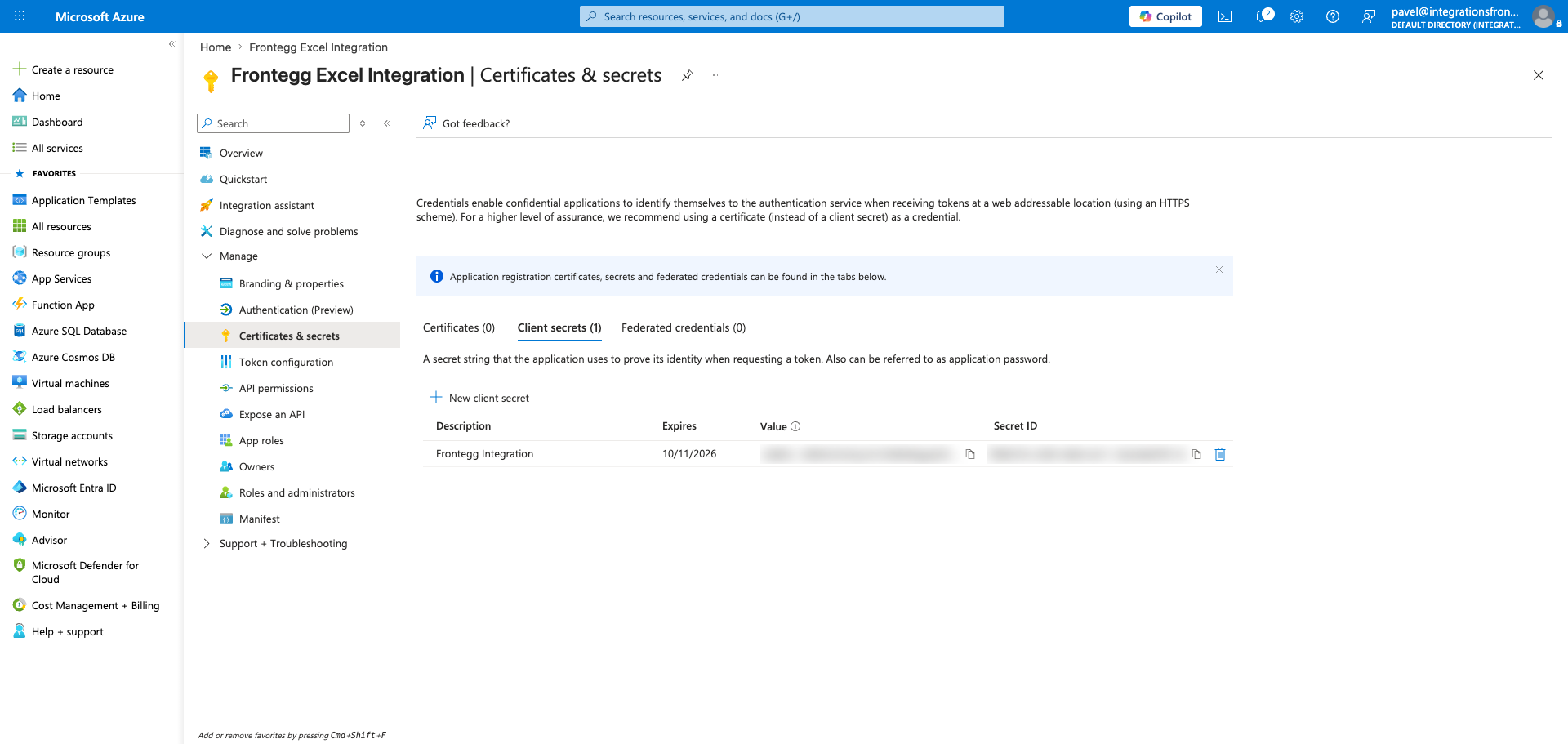Delete the Frontegg Integration secret
The height and width of the screenshot is (744, 1568).
[1220, 454]
